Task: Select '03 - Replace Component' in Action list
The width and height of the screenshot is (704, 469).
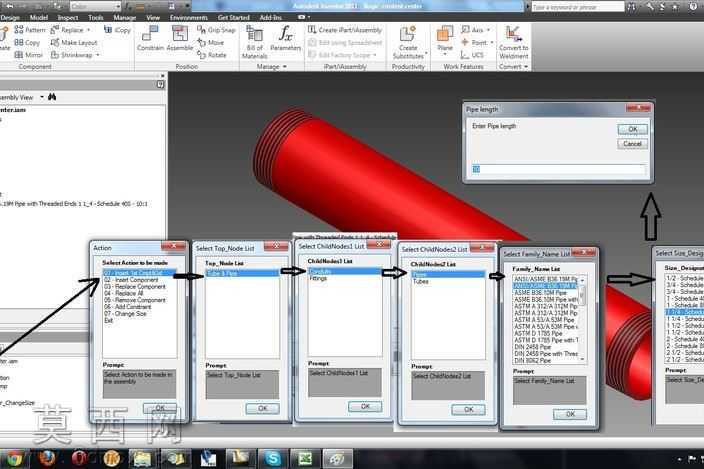Action: coord(135,286)
